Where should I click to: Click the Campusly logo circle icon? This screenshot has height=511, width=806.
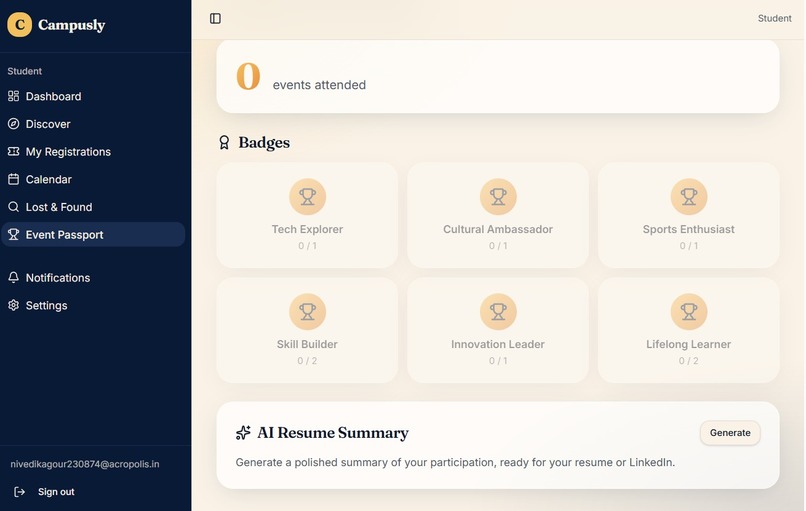(20, 25)
